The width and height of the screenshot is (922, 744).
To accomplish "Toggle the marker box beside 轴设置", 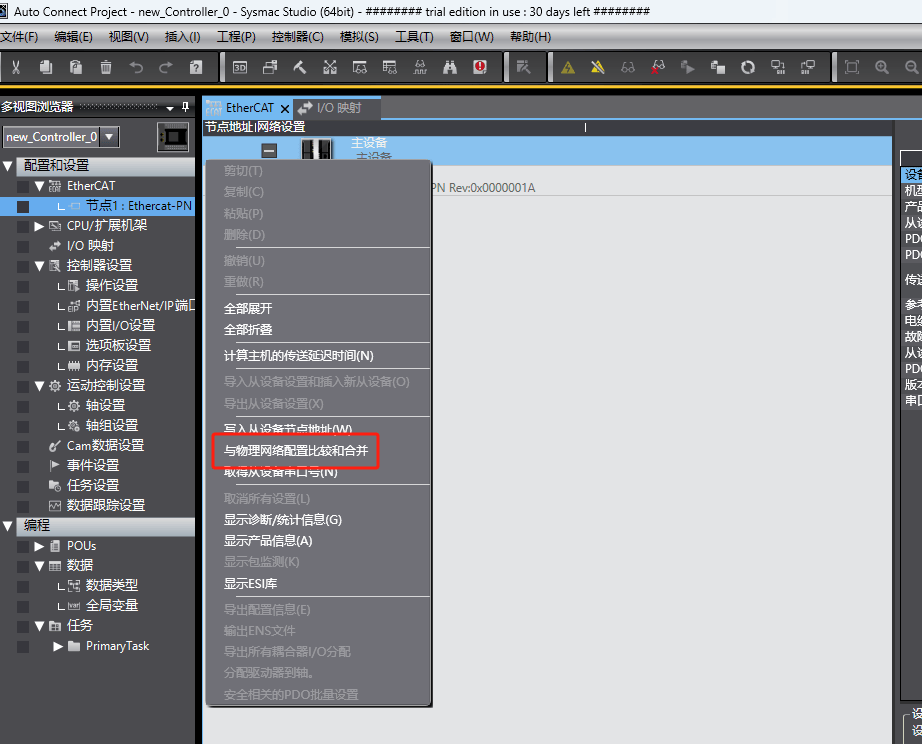I will click(23, 407).
